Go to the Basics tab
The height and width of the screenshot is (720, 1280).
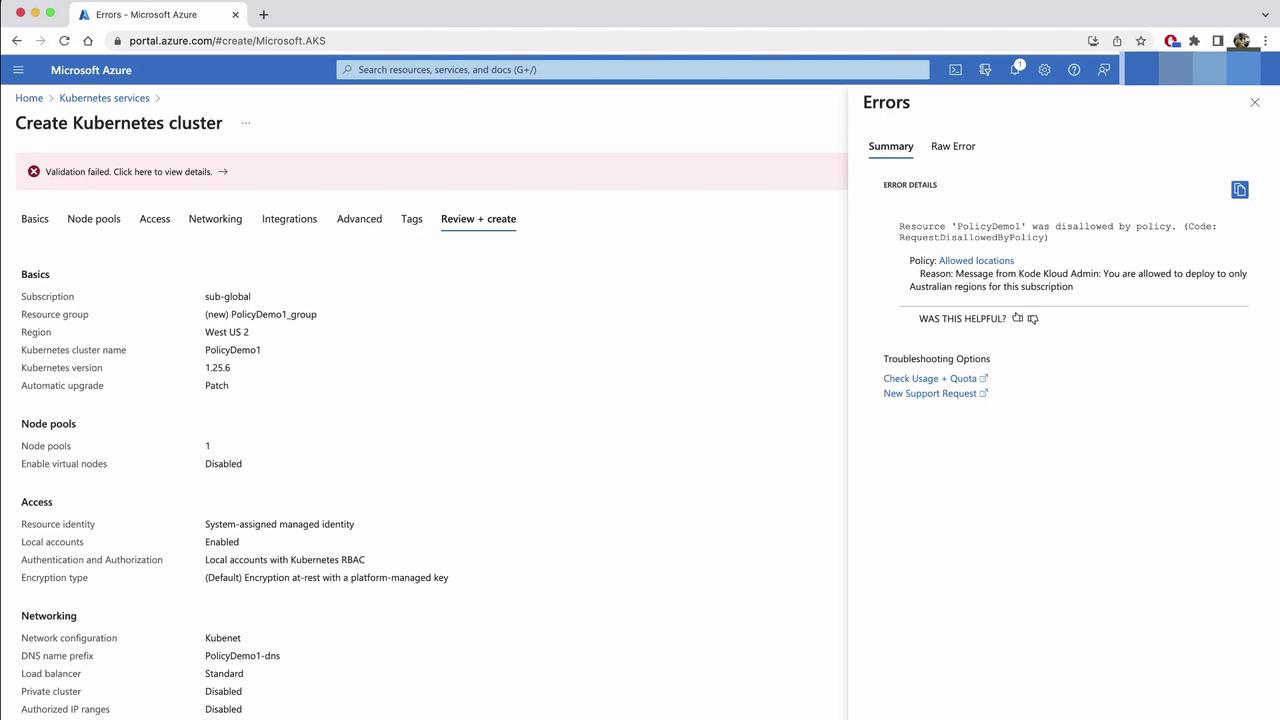pyautogui.click(x=35, y=219)
